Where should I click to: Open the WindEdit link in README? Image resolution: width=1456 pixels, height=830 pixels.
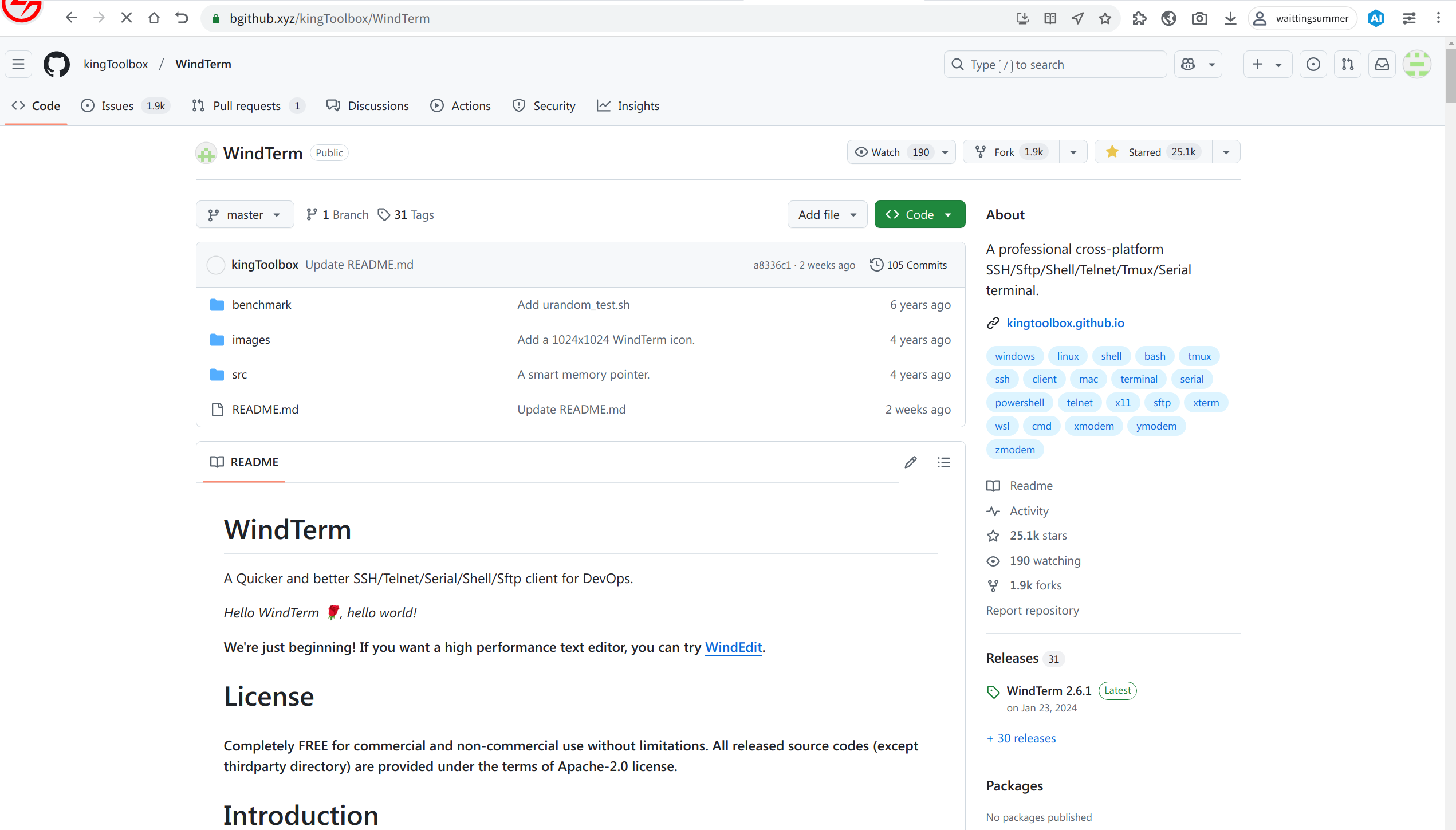point(733,647)
